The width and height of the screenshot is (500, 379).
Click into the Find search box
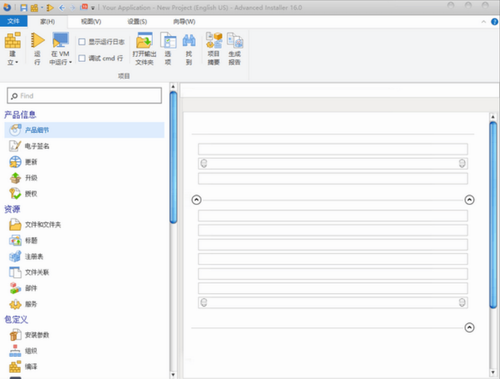pos(84,96)
